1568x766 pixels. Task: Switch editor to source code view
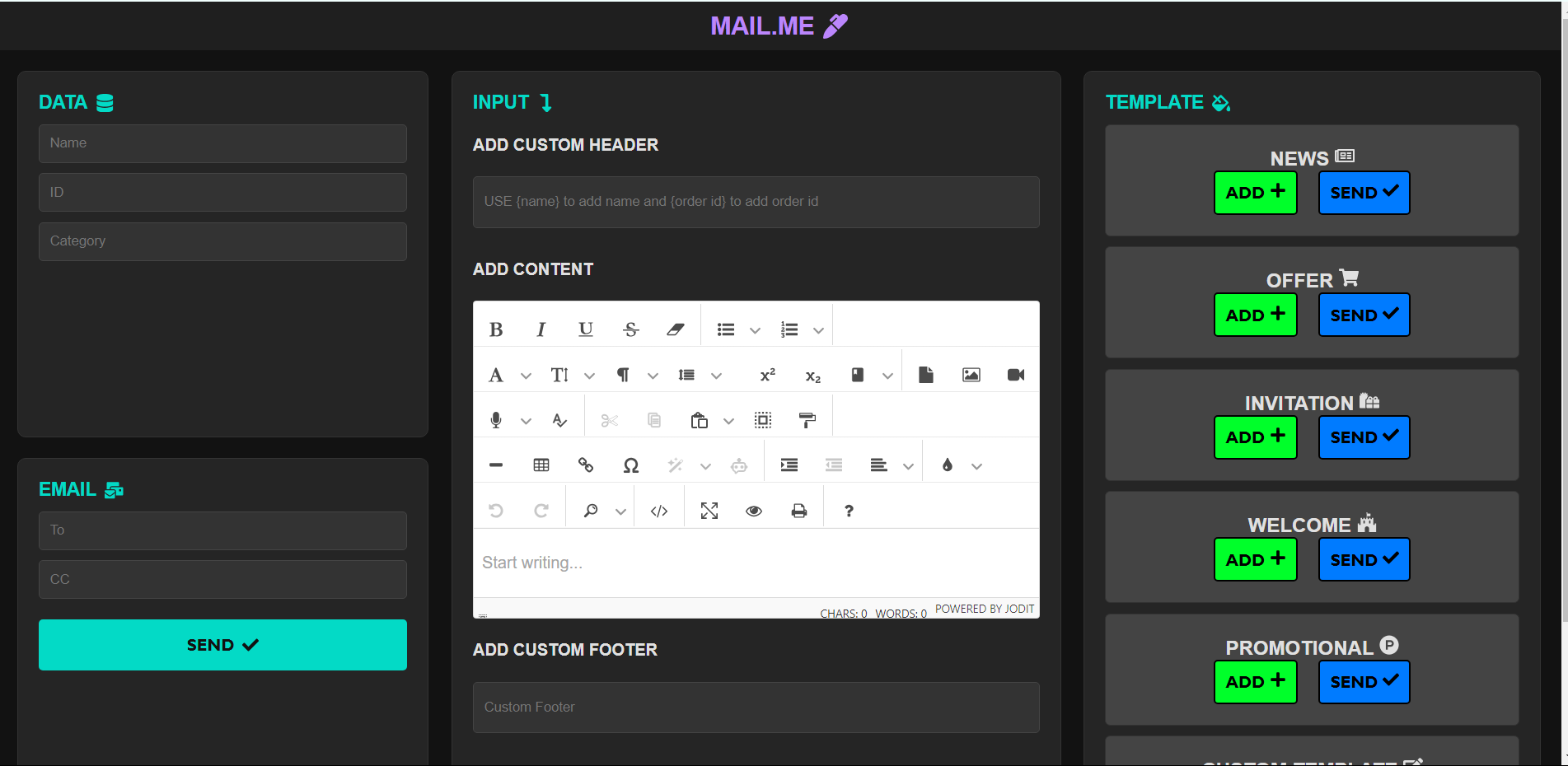click(659, 511)
